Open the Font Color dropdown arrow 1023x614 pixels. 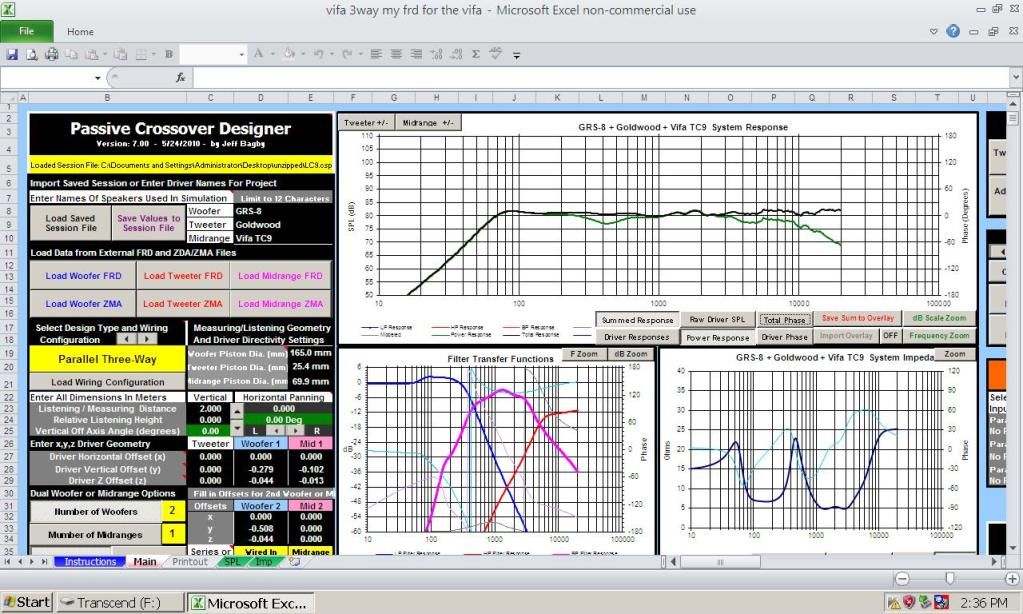click(272, 54)
